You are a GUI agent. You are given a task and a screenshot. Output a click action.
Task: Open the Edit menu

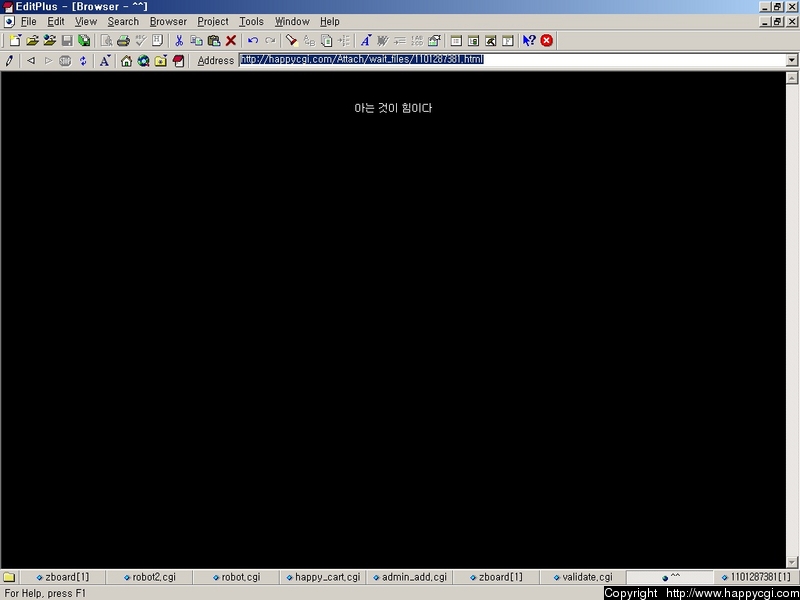[56, 21]
